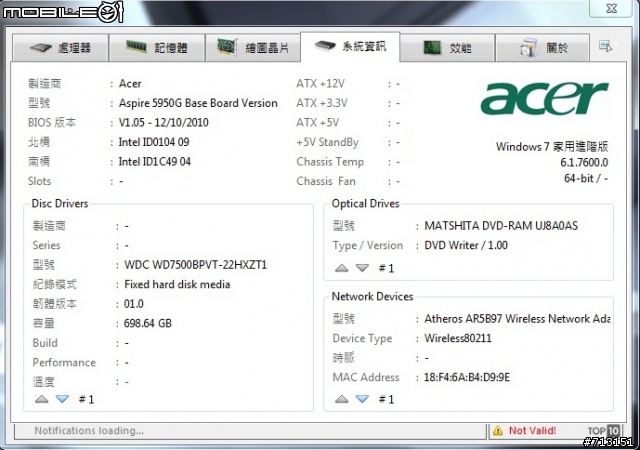Click the system info chip icon
640x450 pixels.
click(x=325, y=46)
